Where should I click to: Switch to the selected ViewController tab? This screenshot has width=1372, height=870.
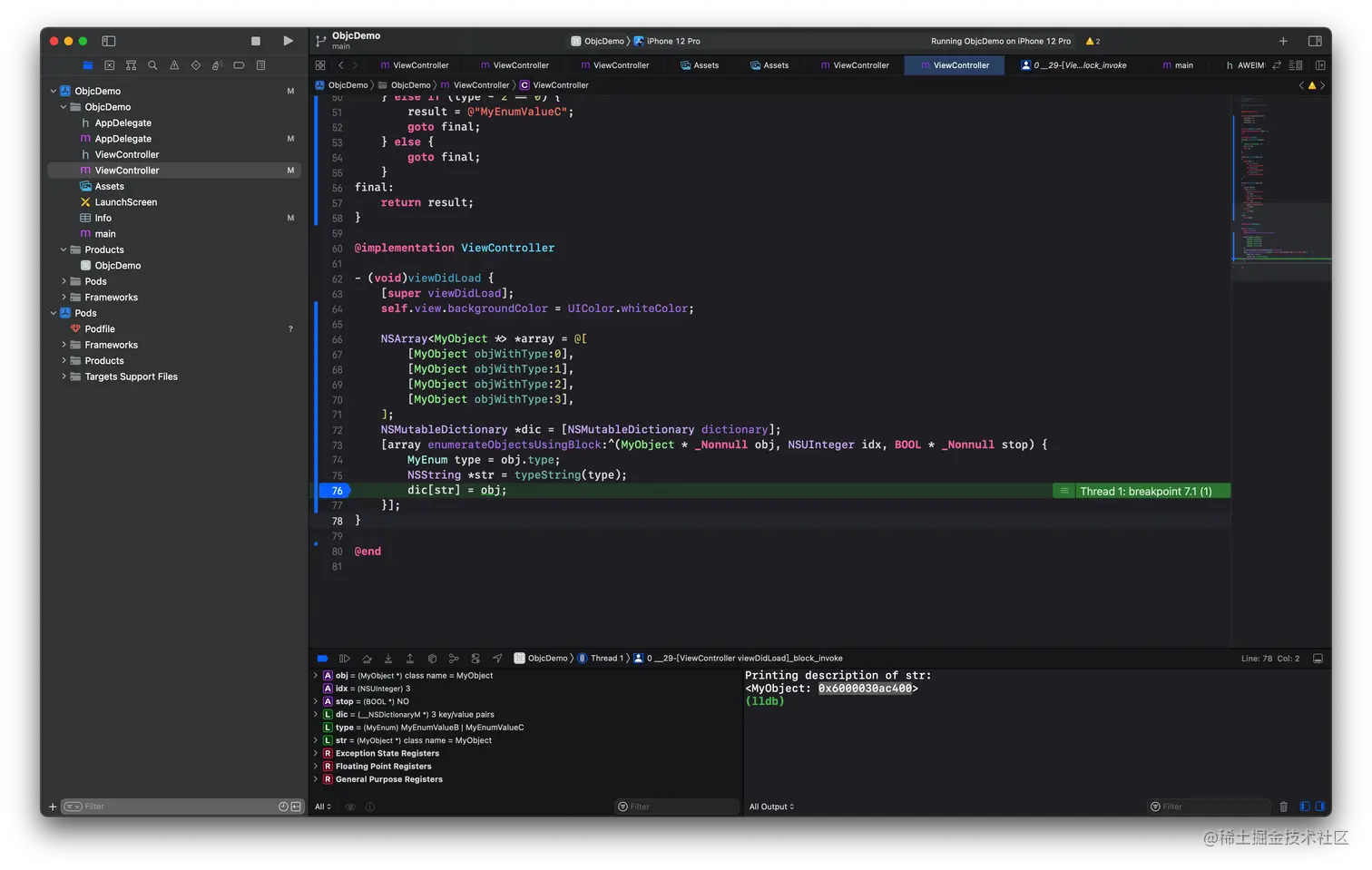click(955, 65)
